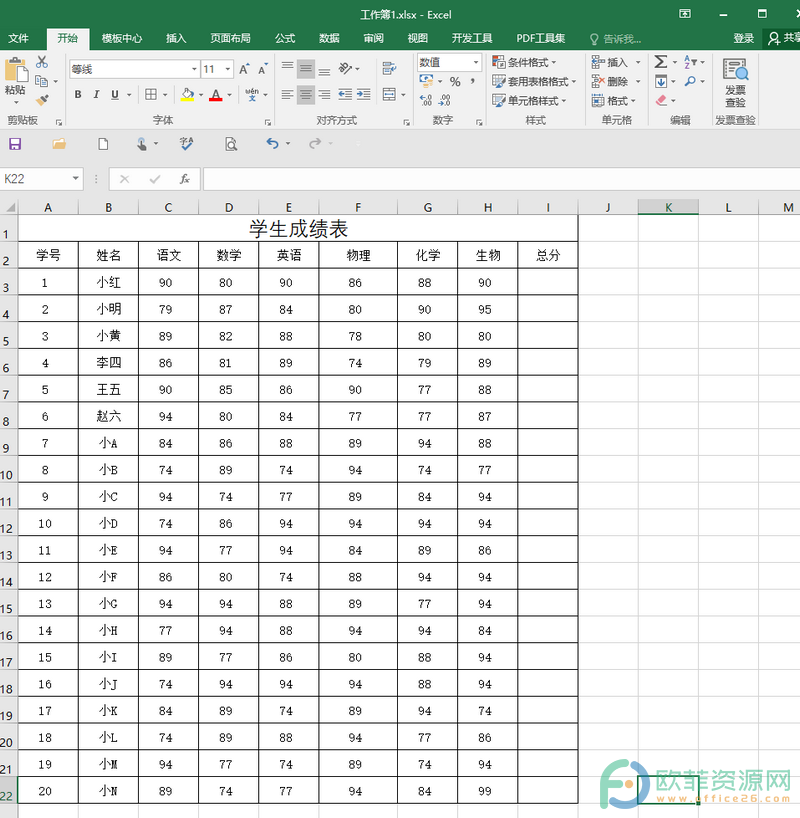Switch to the 数据 tab
The image size is (800, 818).
(329, 38)
